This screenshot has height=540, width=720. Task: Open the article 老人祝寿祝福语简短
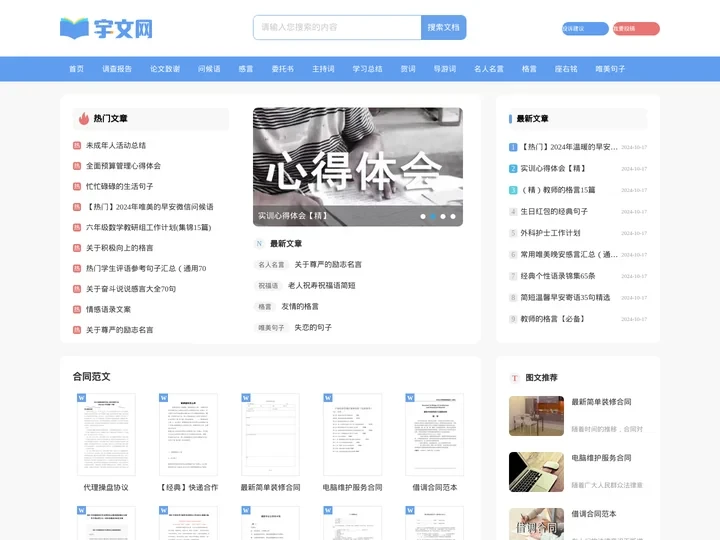[321, 286]
